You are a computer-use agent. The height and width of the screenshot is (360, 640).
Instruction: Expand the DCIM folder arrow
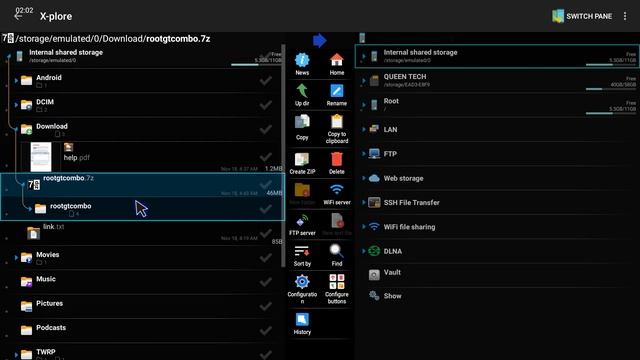pos(16,105)
